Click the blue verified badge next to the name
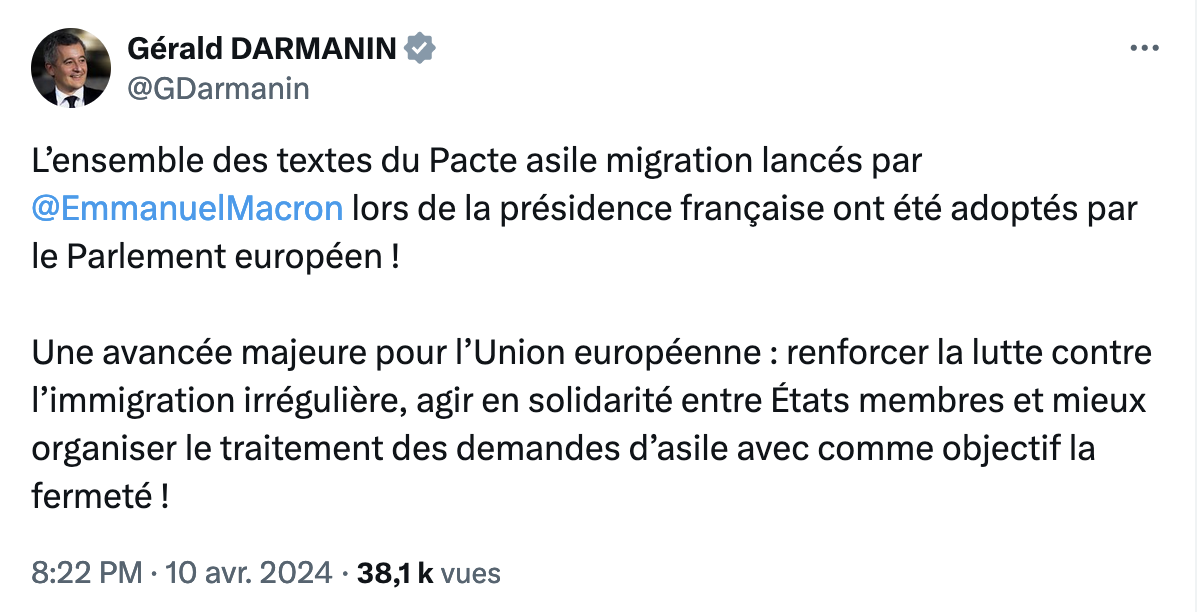 click(x=419, y=49)
